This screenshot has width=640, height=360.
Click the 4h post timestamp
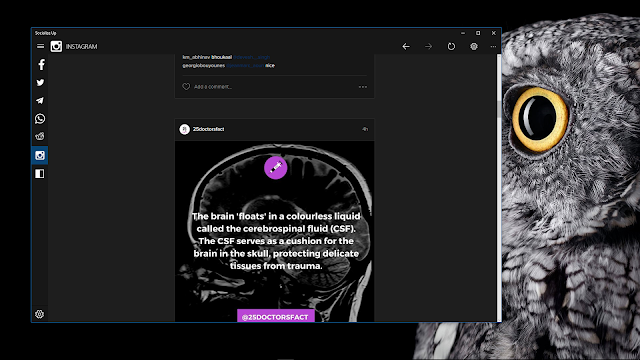364,129
